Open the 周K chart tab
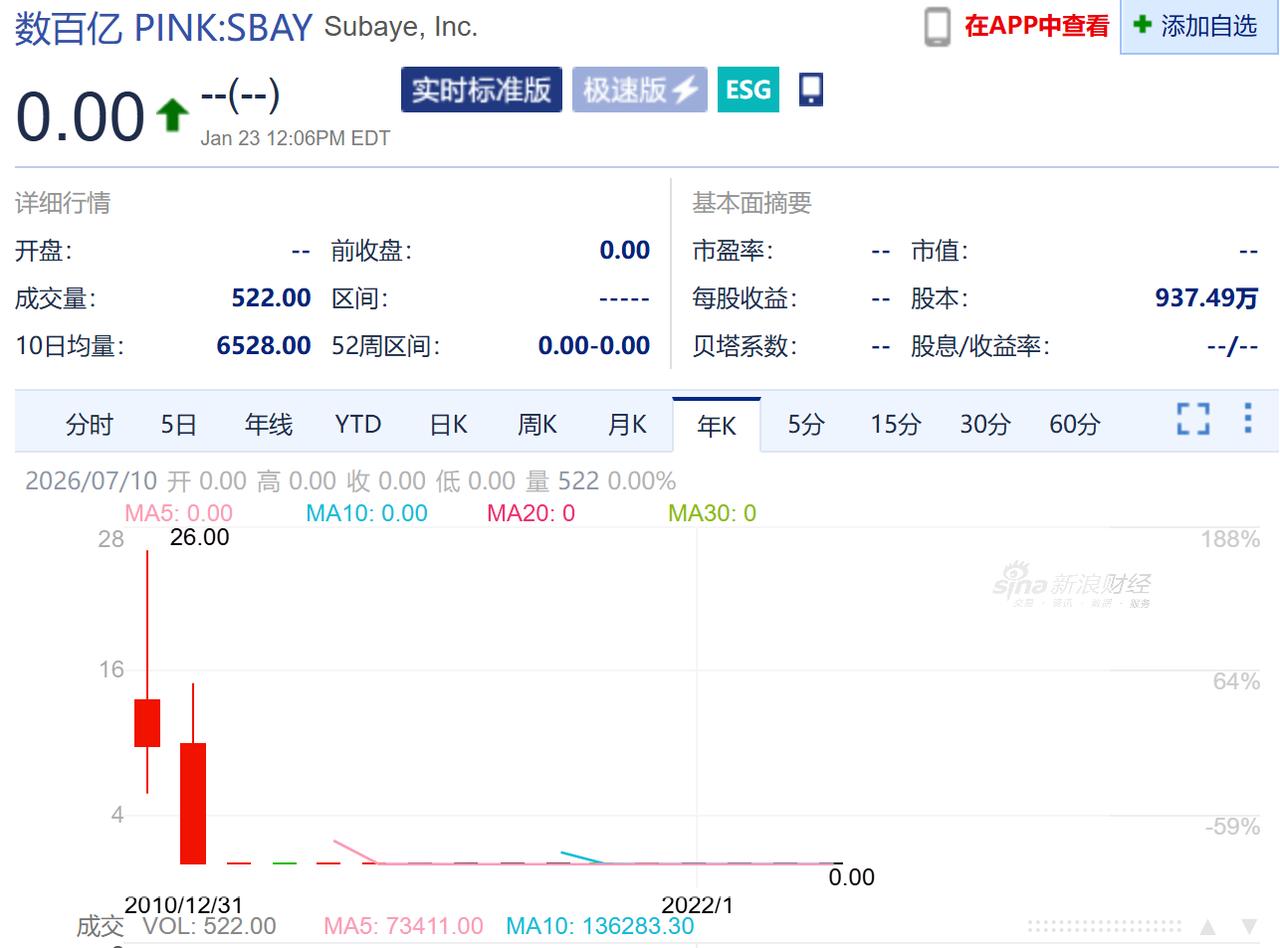Screen dimensions: 1280x948 [x=537, y=424]
